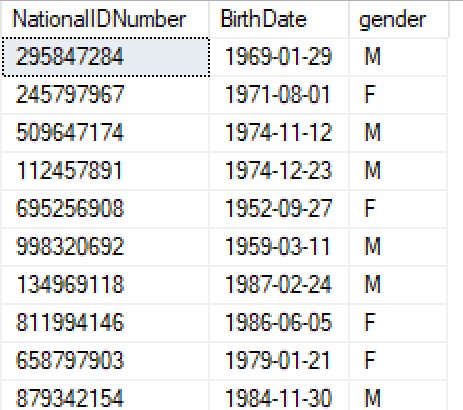The width and height of the screenshot is (463, 410).
Task: Select cell with ID 112457891
Action: 105,171
